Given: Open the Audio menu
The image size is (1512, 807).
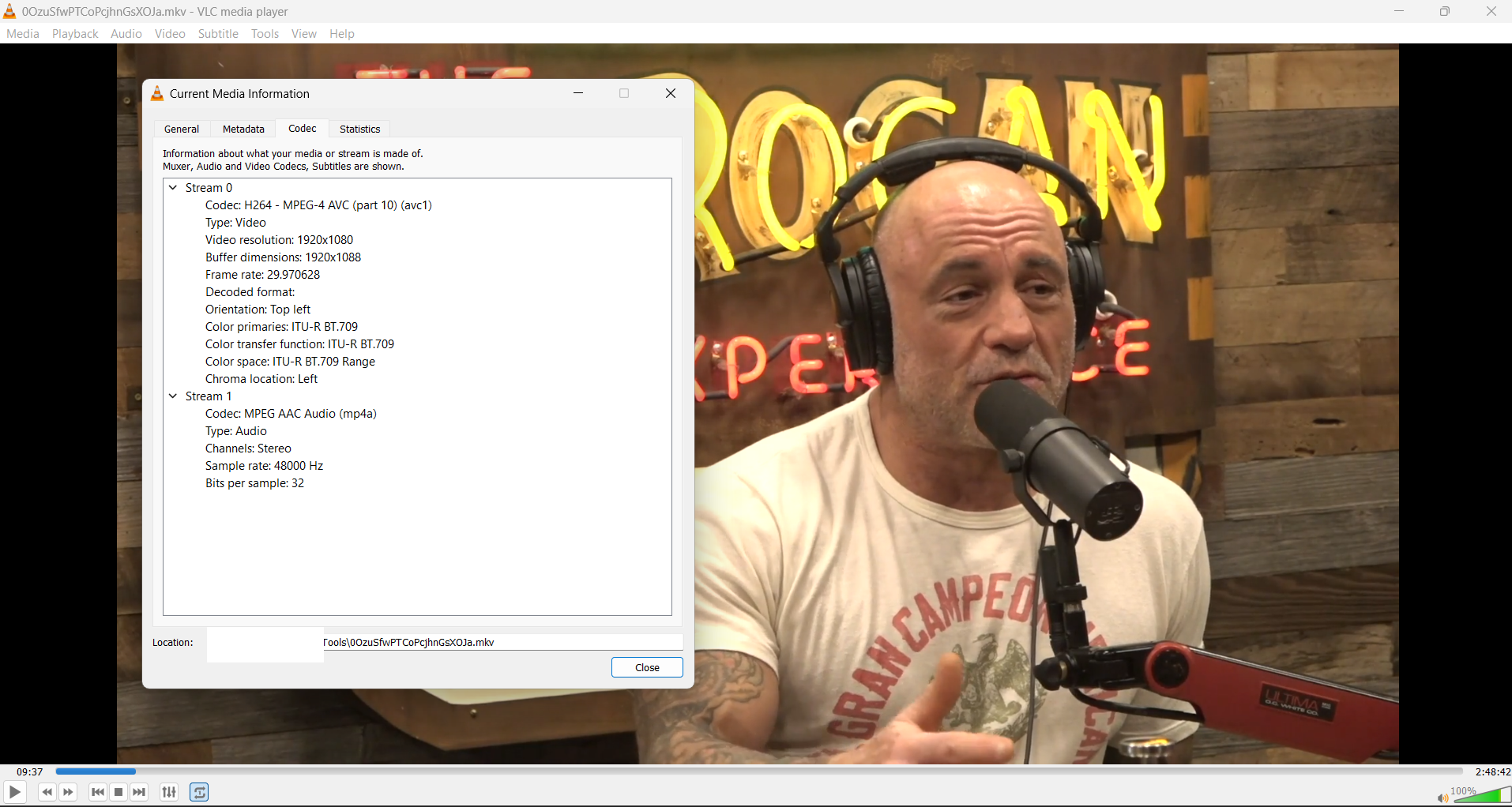Looking at the screenshot, I should (126, 33).
